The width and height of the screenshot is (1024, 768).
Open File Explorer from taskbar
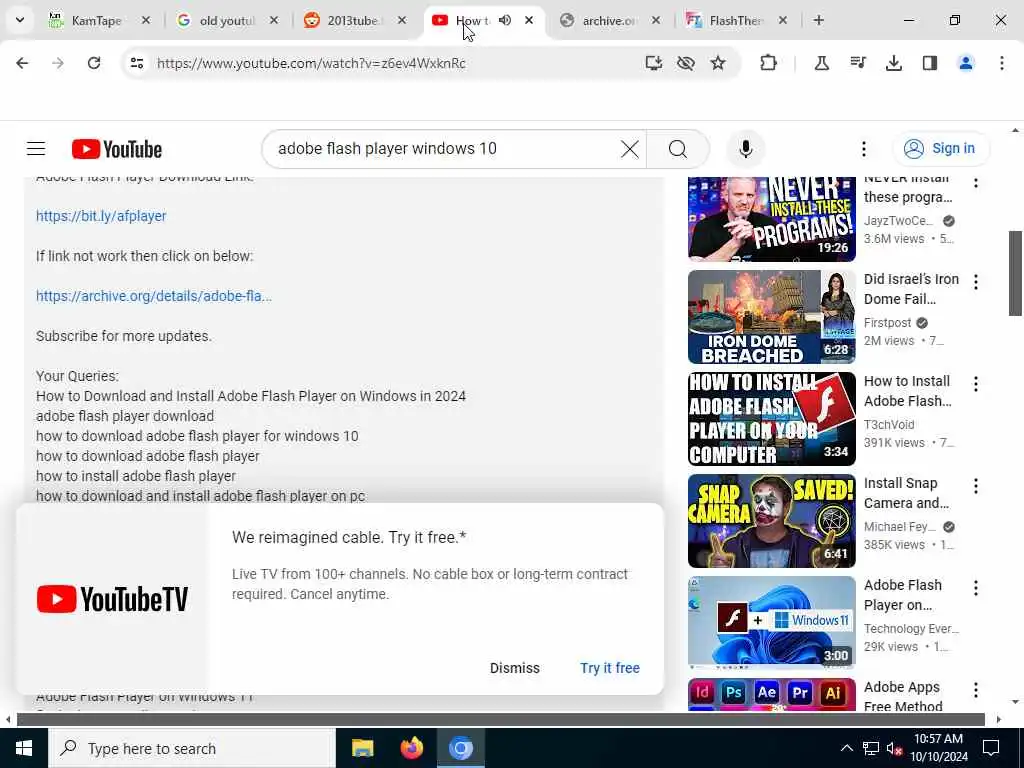coord(362,748)
